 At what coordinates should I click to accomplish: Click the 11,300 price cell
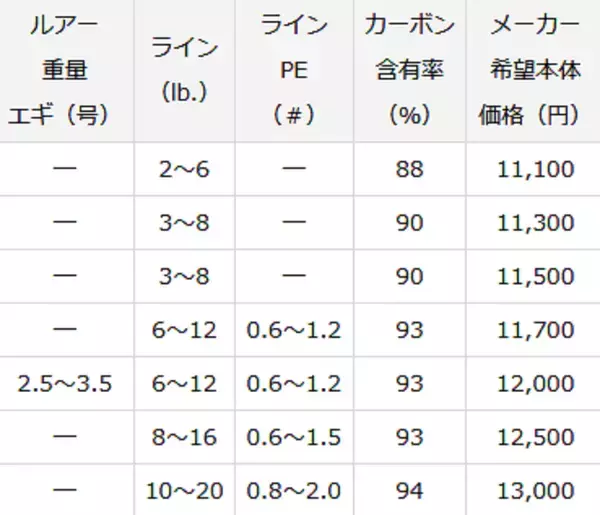(535, 222)
